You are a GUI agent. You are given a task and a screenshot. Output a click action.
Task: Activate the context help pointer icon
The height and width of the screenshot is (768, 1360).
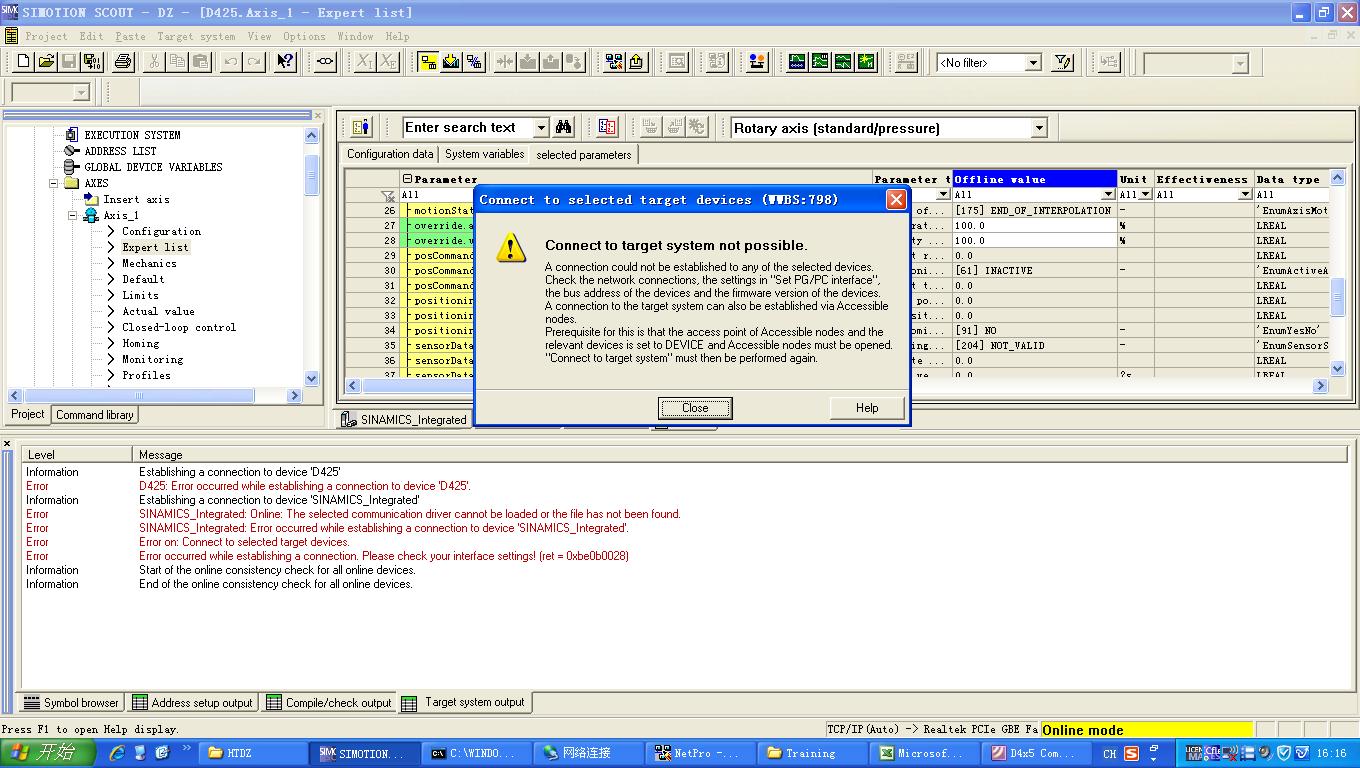tap(285, 62)
